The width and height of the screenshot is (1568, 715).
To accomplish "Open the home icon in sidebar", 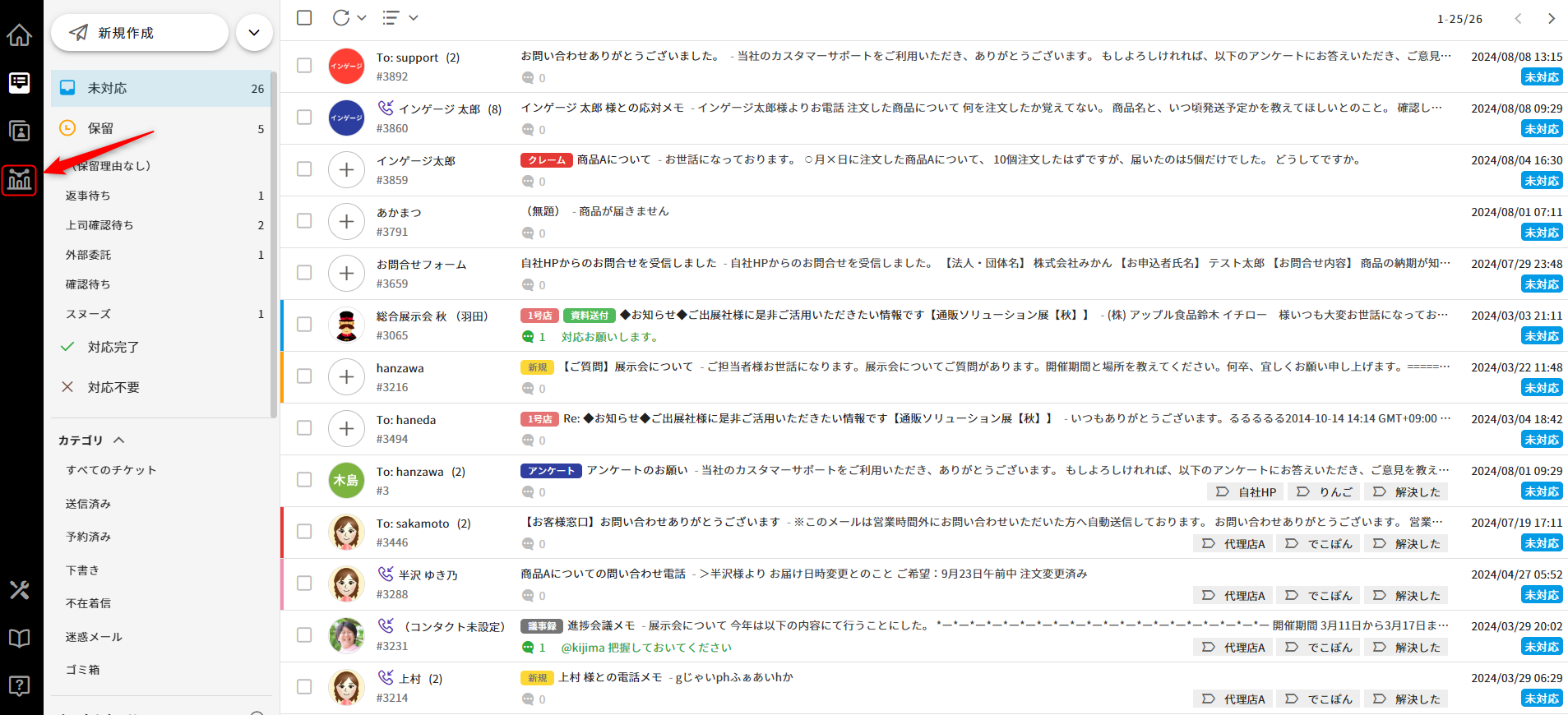I will point(20,35).
